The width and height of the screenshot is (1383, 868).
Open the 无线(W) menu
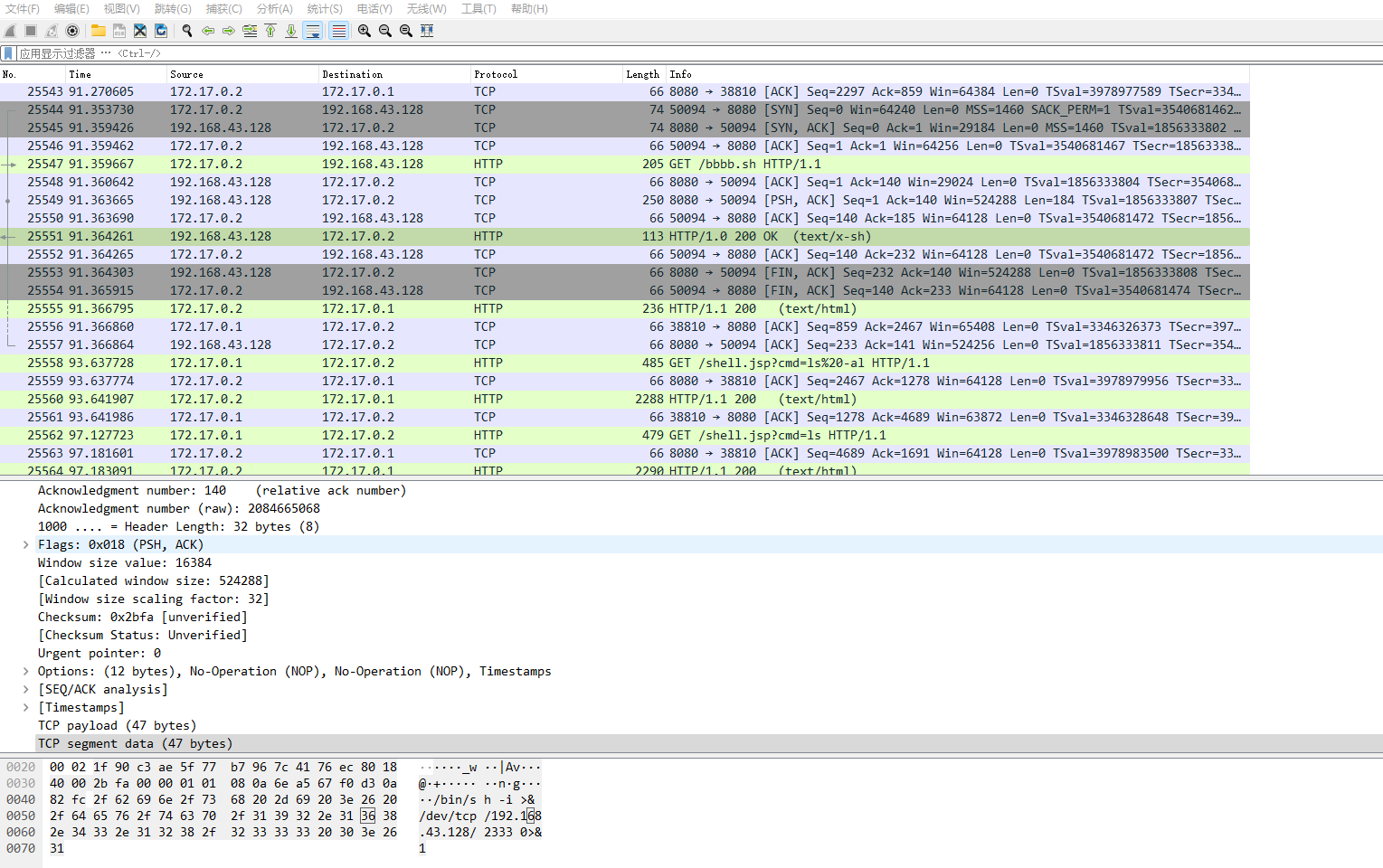(426, 8)
